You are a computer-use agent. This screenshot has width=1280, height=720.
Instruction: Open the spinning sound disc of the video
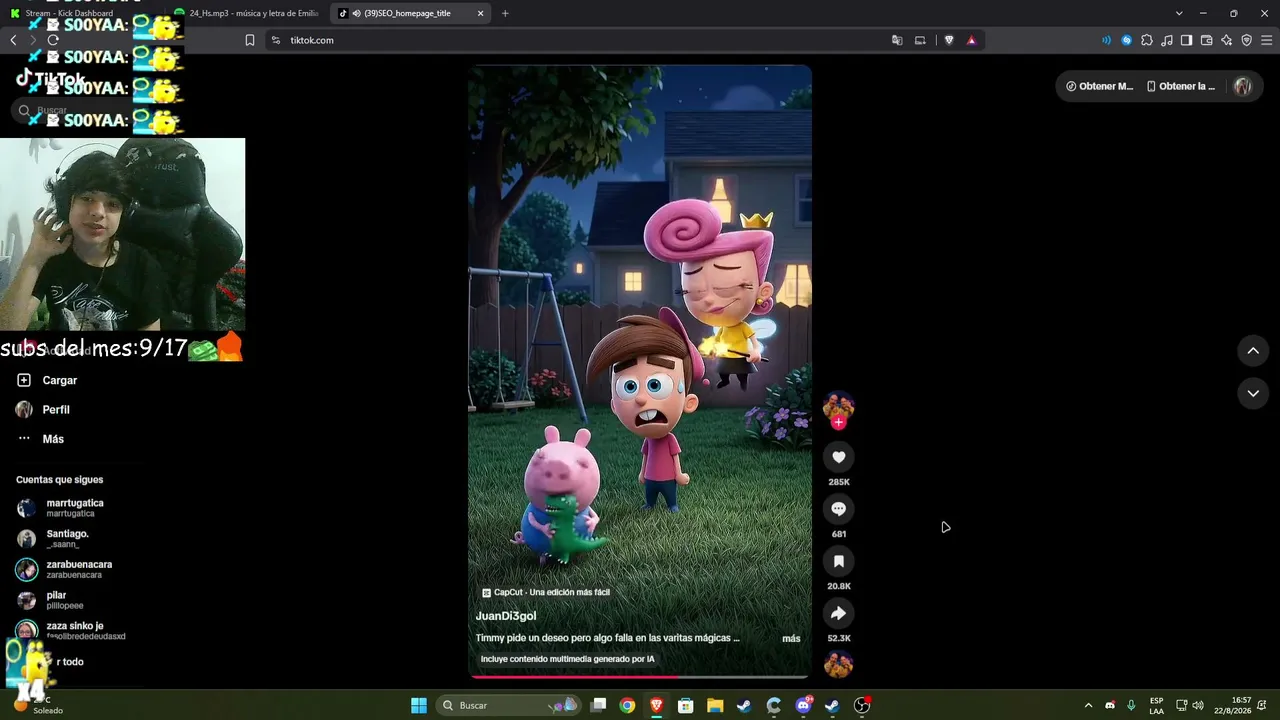coord(838,664)
